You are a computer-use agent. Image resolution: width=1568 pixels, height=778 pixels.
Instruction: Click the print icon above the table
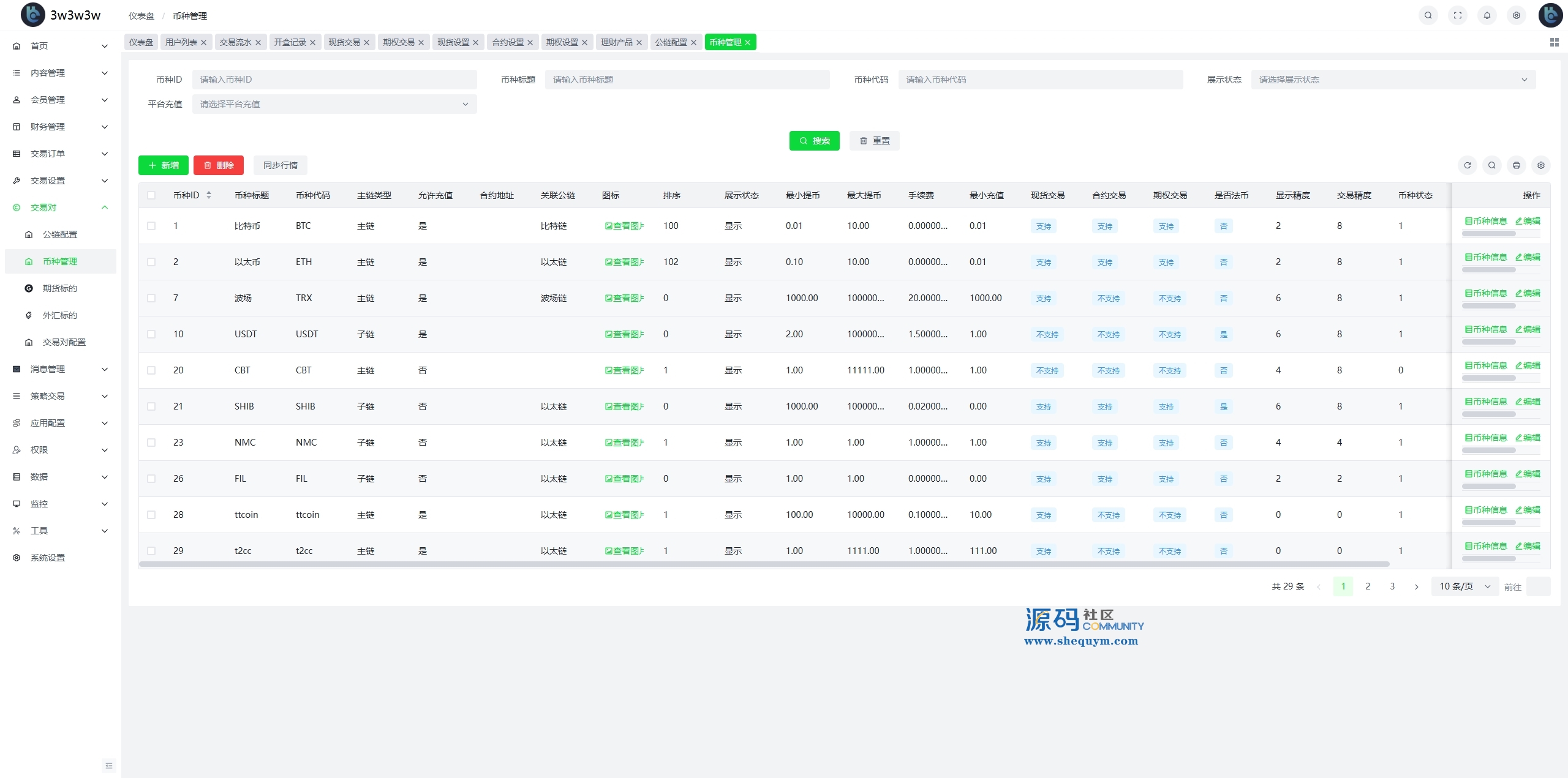[x=1516, y=165]
